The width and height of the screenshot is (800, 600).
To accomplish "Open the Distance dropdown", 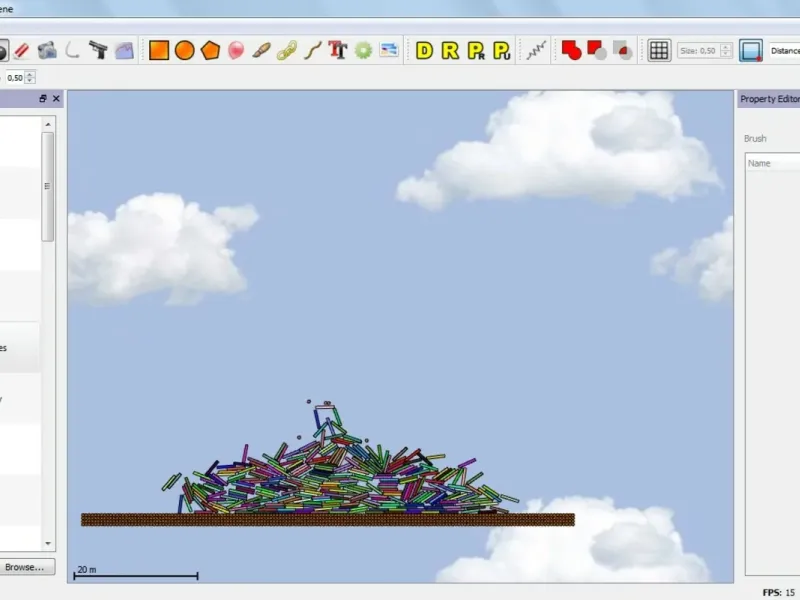I will (785, 51).
